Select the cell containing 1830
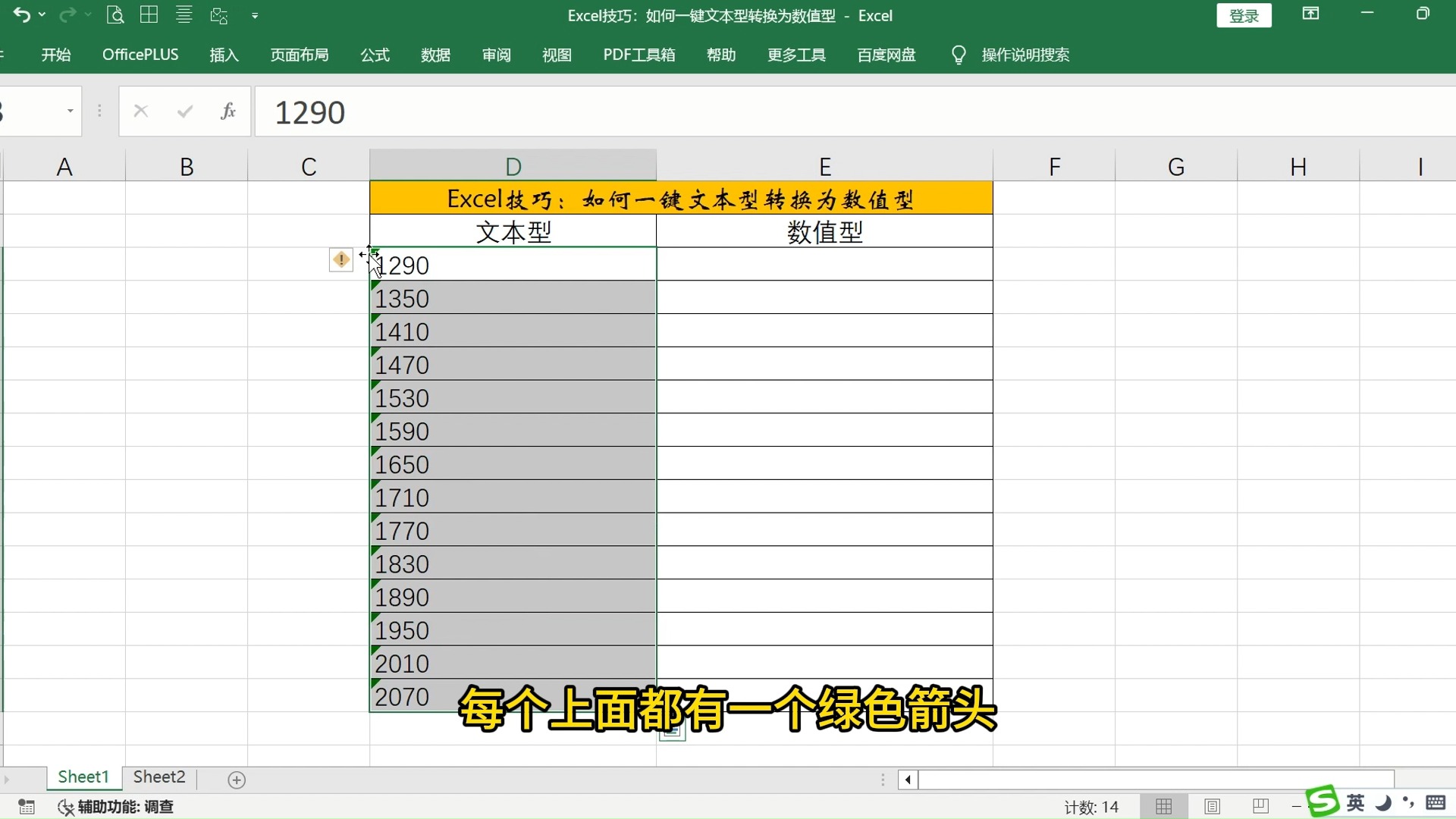 (513, 563)
